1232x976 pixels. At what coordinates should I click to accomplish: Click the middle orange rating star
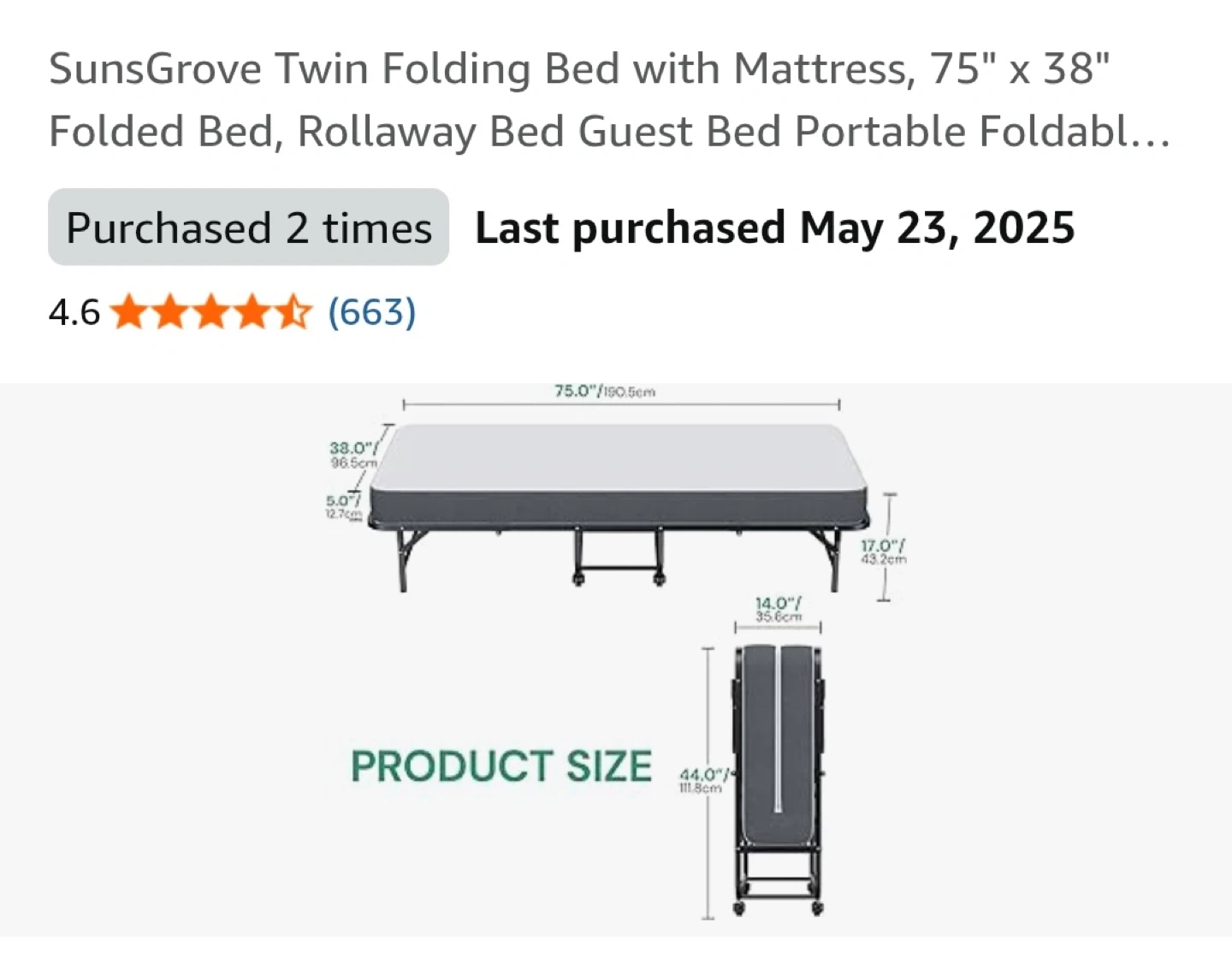click(x=212, y=312)
